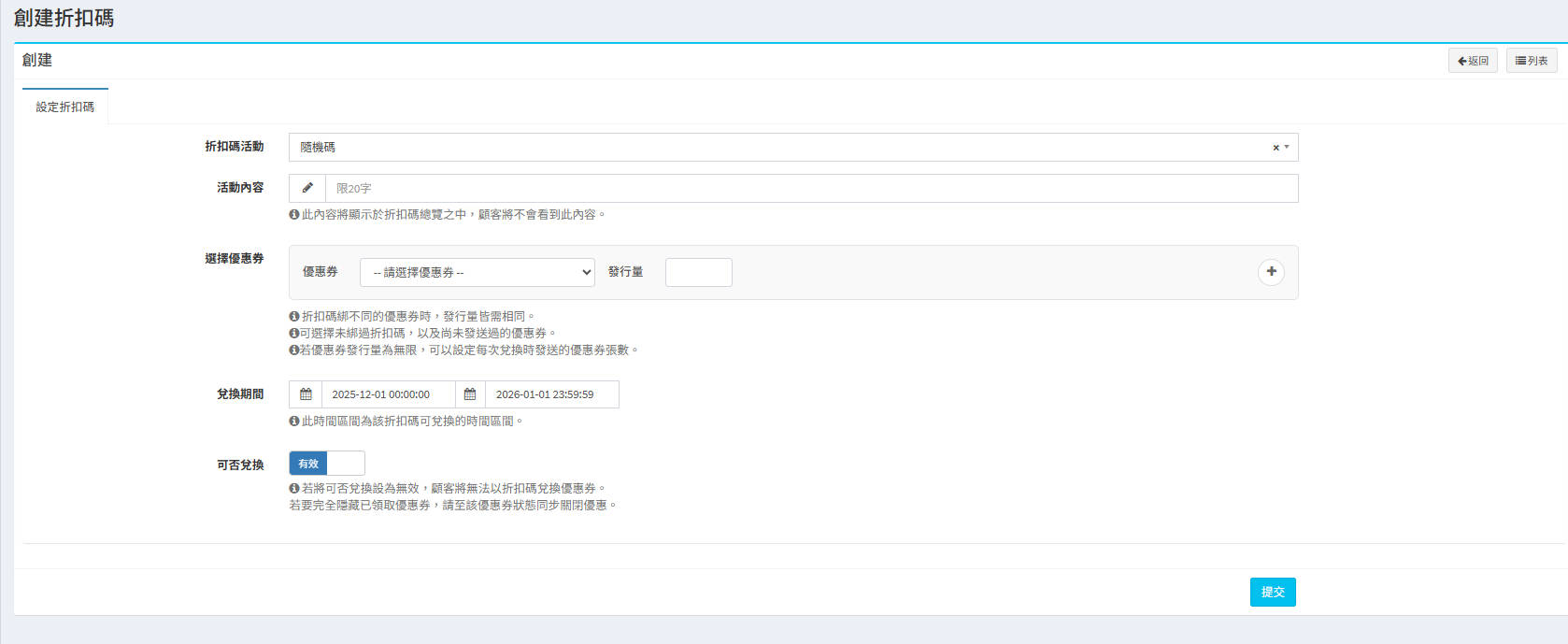Focus the 活動內容 text field

[810, 188]
